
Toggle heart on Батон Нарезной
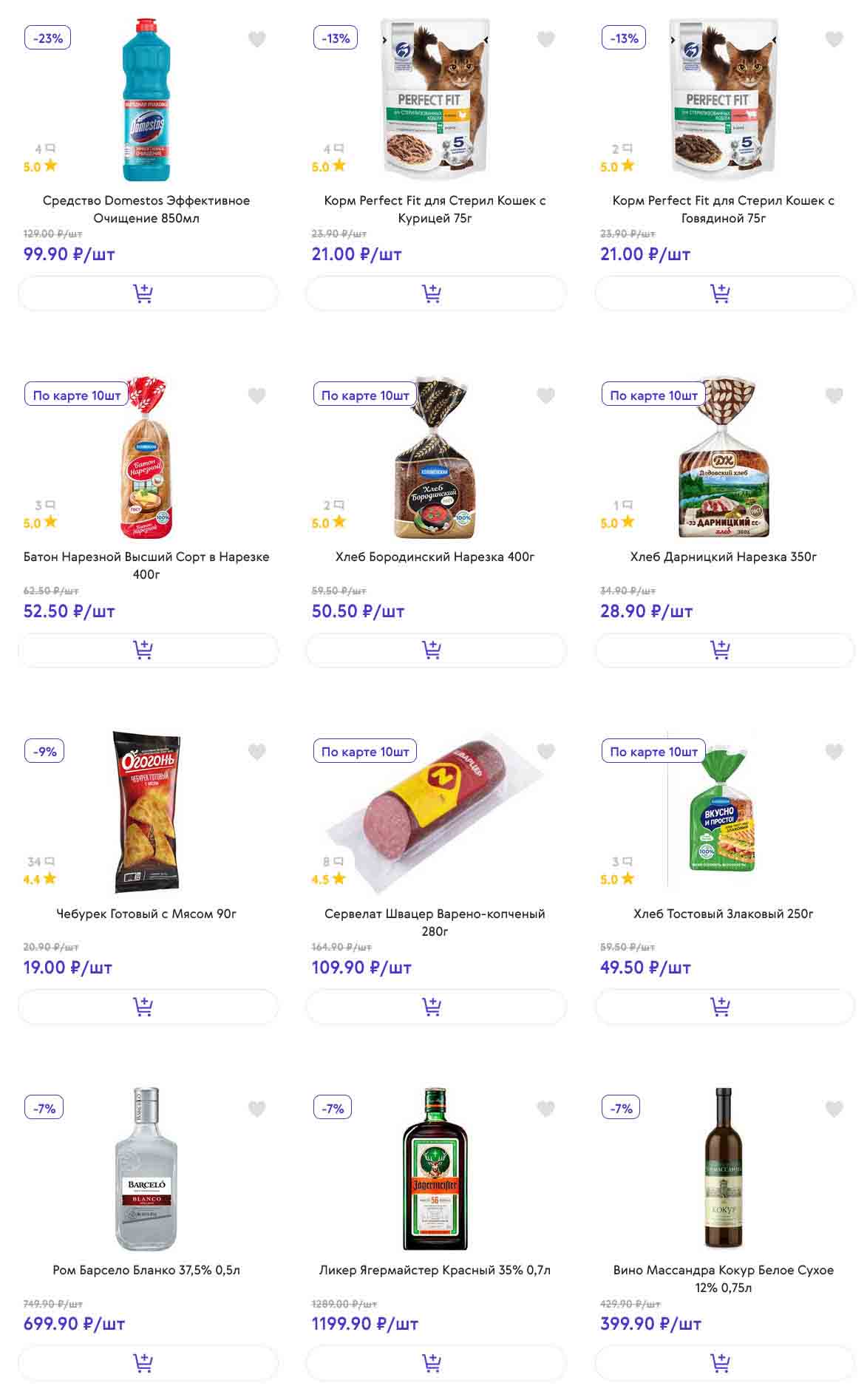257,395
